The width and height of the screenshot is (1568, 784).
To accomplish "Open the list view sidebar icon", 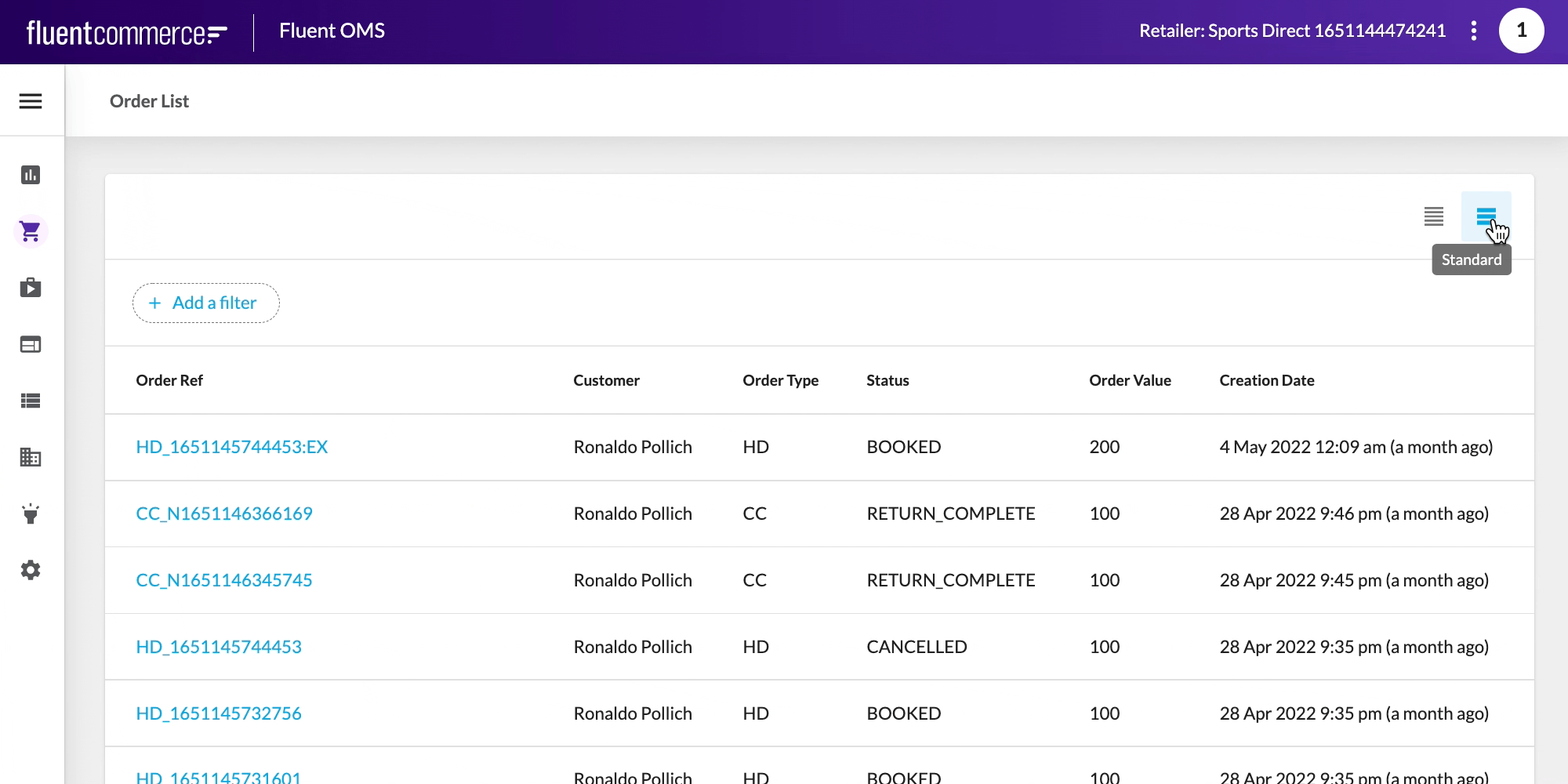I will tap(31, 401).
